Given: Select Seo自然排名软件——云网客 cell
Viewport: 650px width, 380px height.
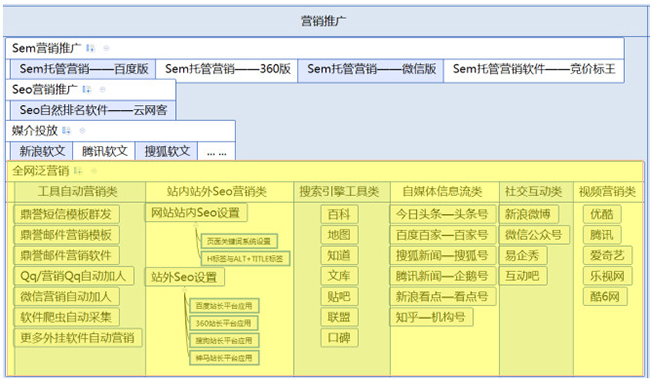Looking at the screenshot, I should pos(93,110).
